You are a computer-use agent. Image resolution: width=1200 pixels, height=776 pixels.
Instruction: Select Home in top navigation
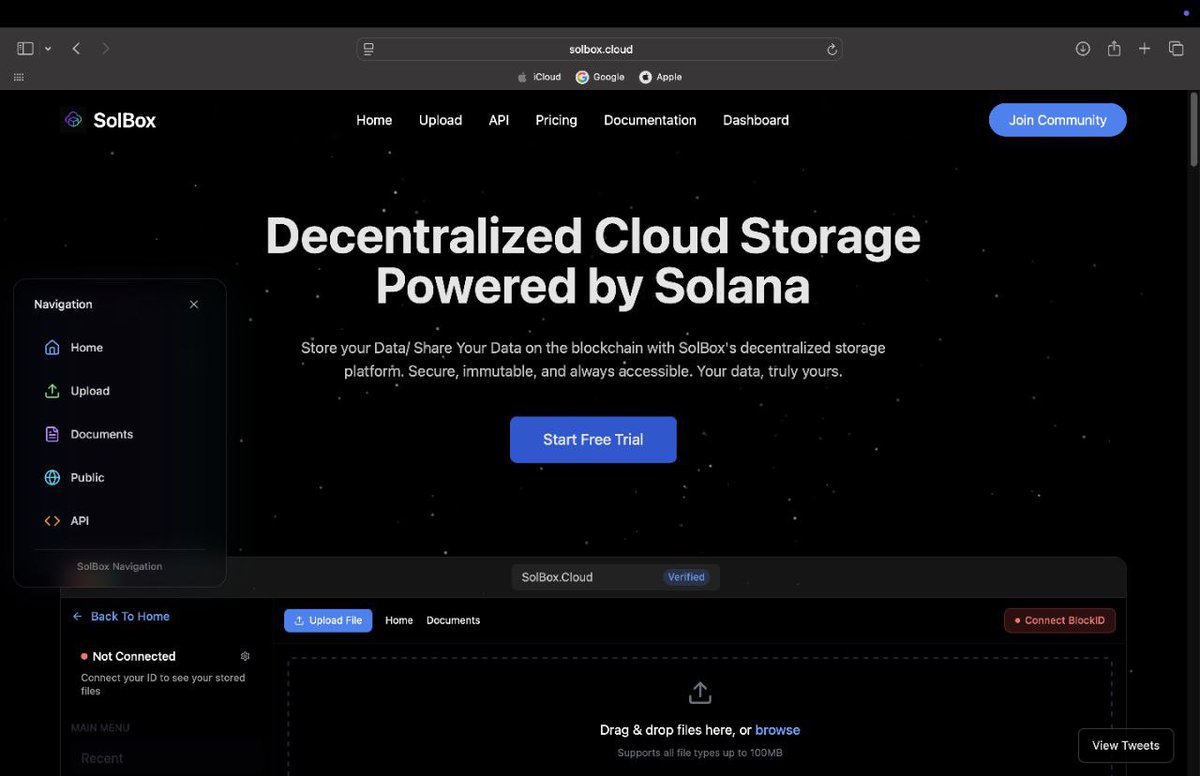374,120
